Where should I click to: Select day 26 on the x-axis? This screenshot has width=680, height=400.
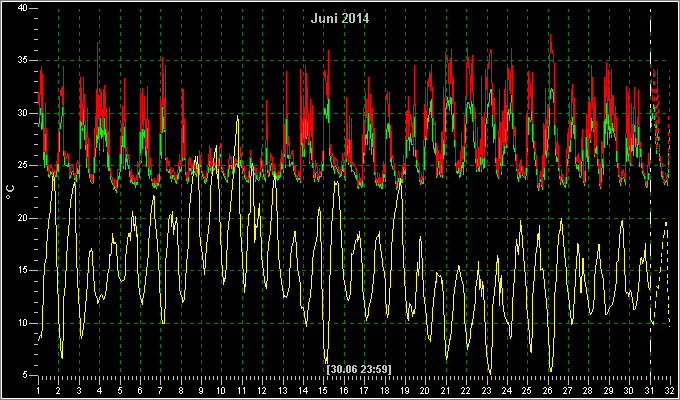point(548,390)
